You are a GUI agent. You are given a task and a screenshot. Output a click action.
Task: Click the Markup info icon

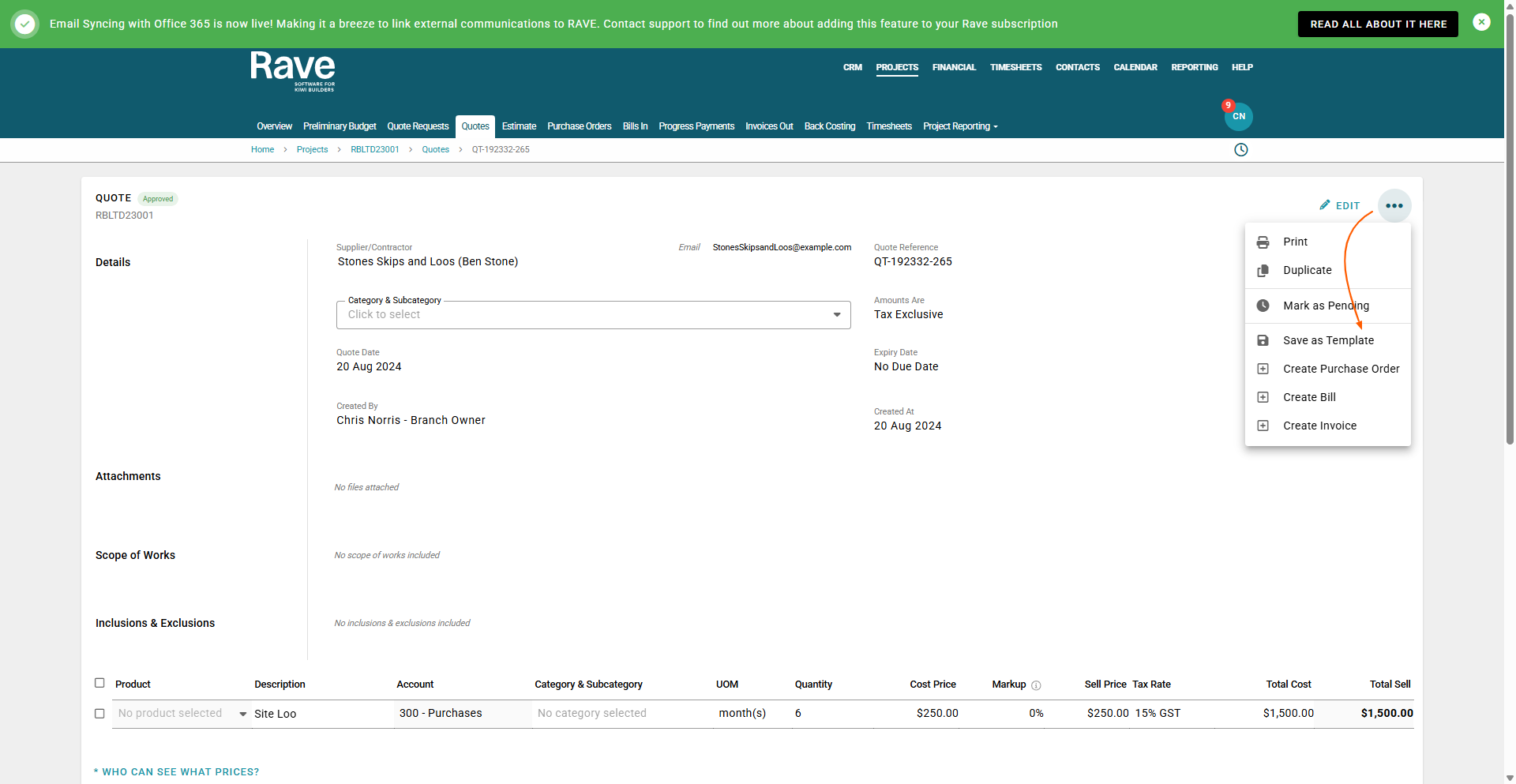click(x=1036, y=685)
